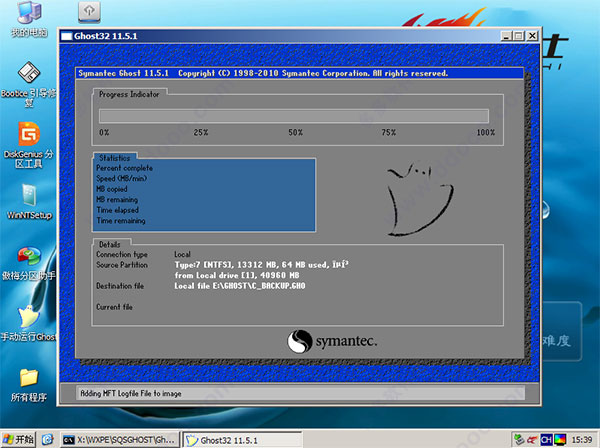Image resolution: width=600 pixels, height=448 pixels.
Task: Click the quick launch browser icon
Action: tap(48, 440)
